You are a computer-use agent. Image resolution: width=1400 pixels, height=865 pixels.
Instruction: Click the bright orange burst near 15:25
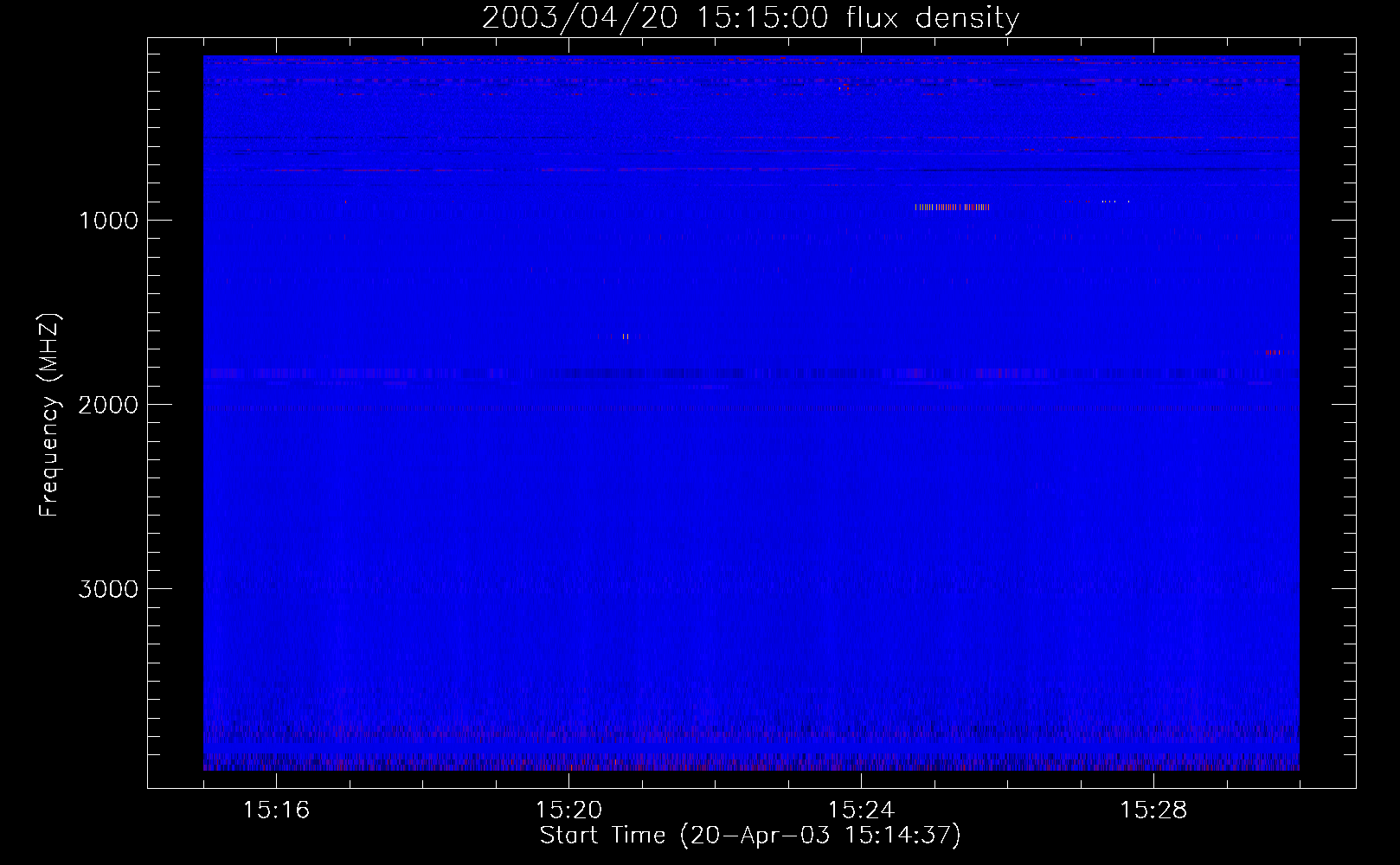[952, 207]
